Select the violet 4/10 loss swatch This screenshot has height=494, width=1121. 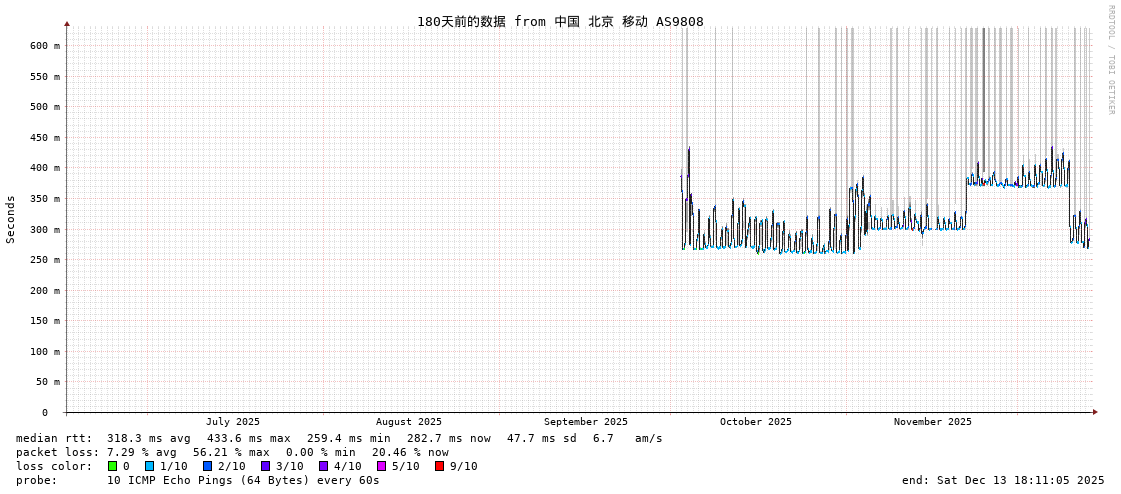pos(323,466)
